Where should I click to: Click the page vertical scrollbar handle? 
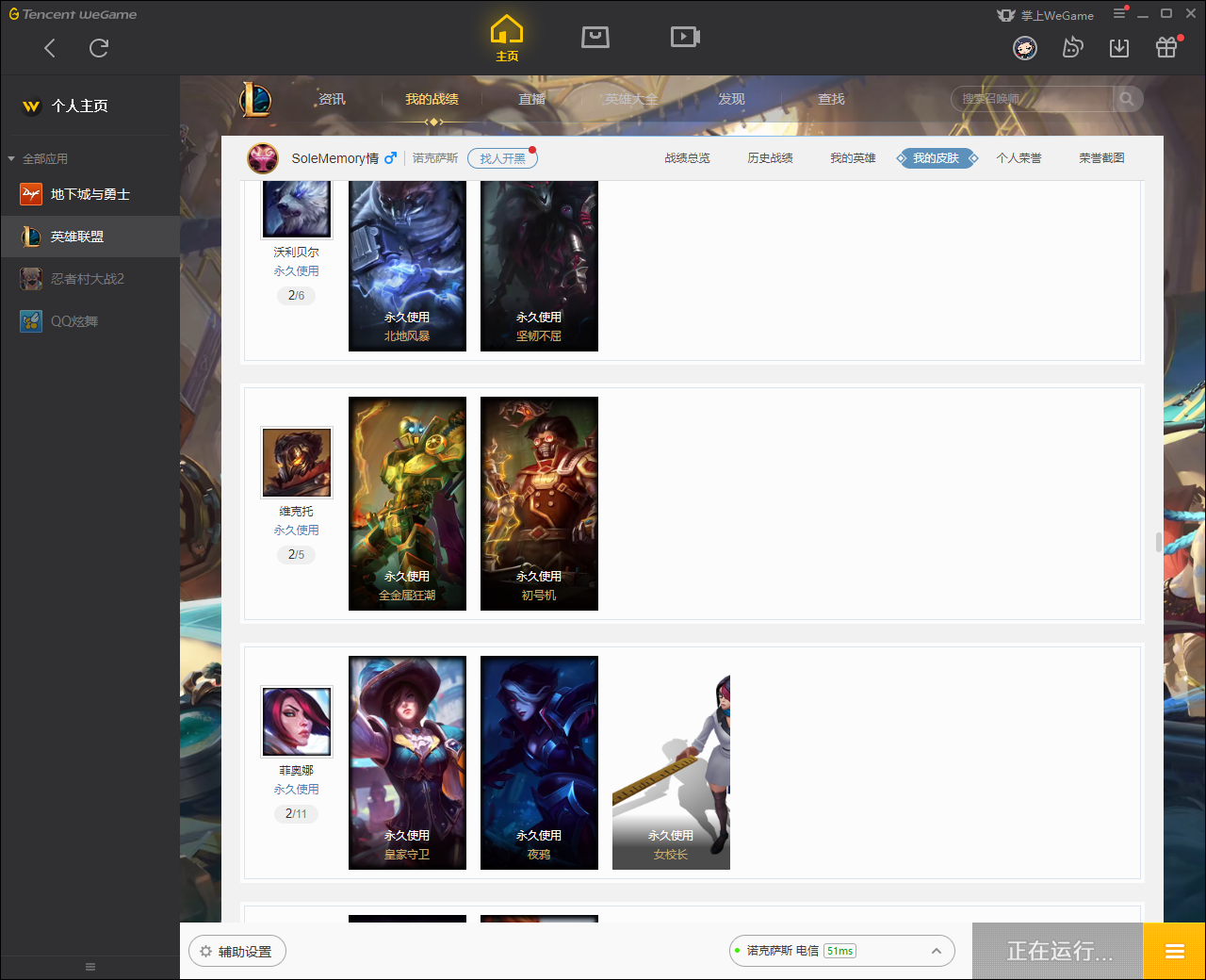click(1159, 543)
